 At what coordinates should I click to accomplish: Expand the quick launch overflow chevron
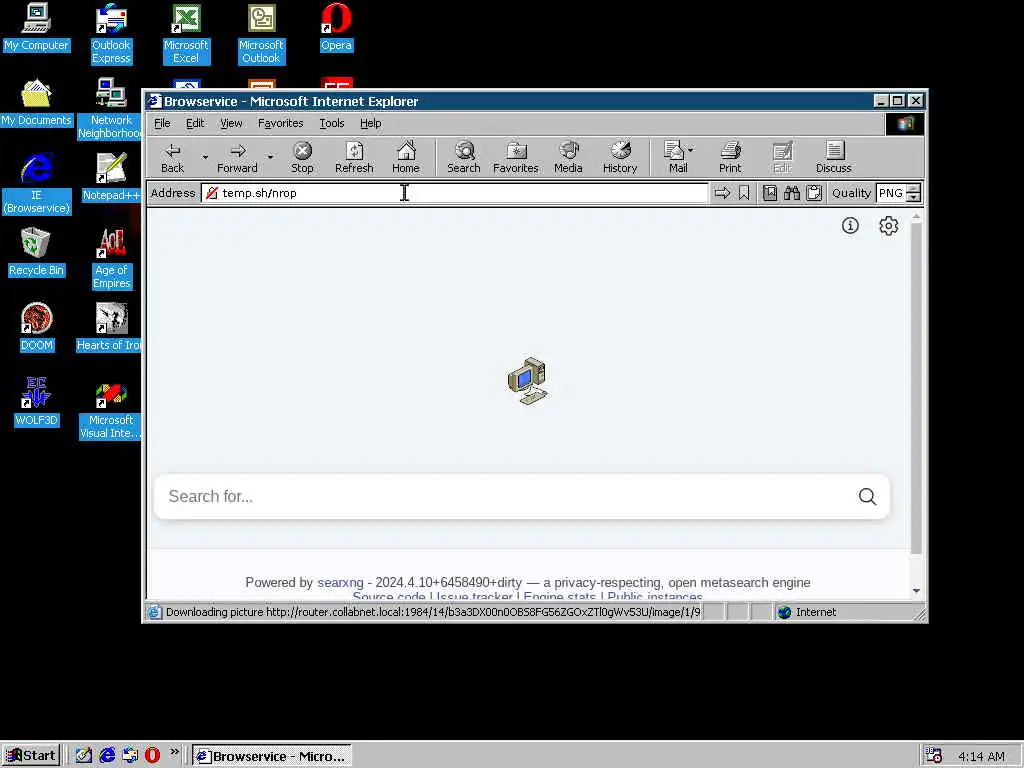coord(174,752)
